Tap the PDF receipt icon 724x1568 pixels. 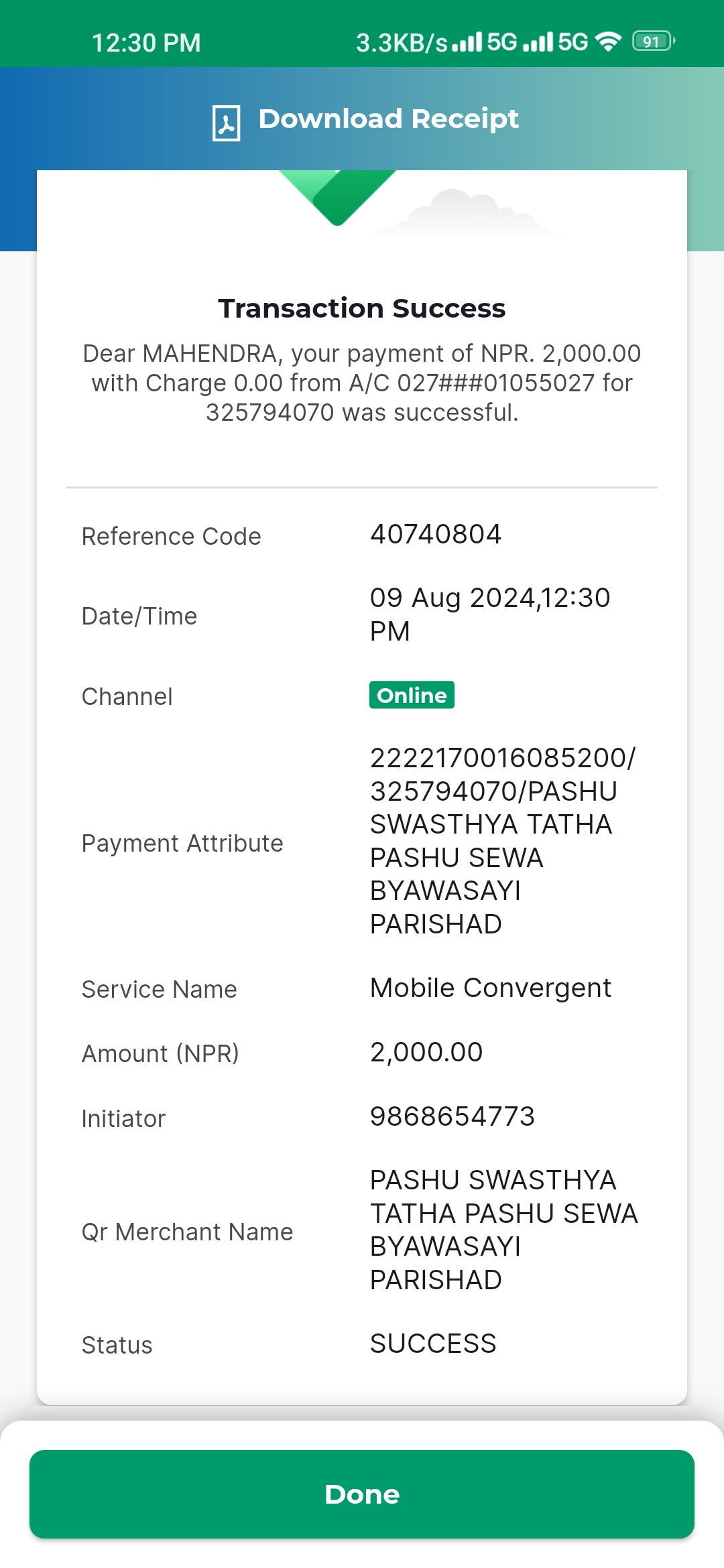(x=226, y=123)
